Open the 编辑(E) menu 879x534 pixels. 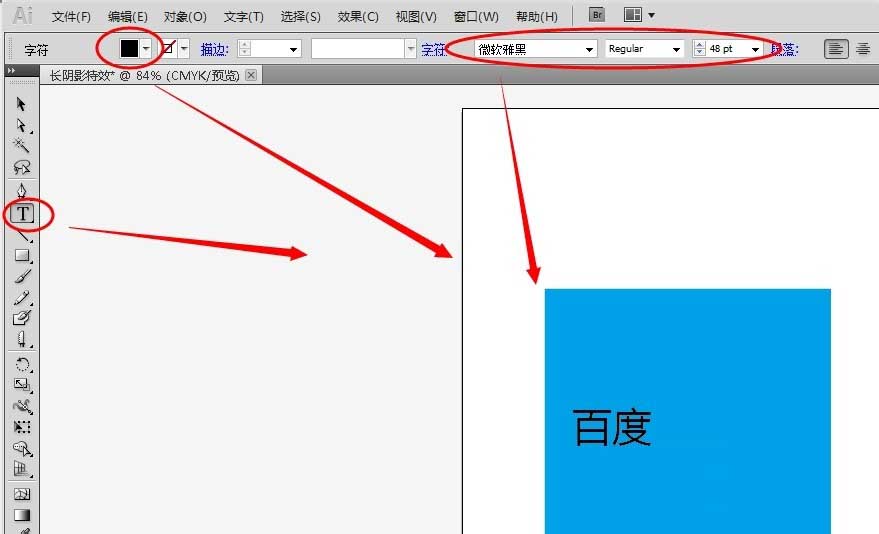point(128,17)
